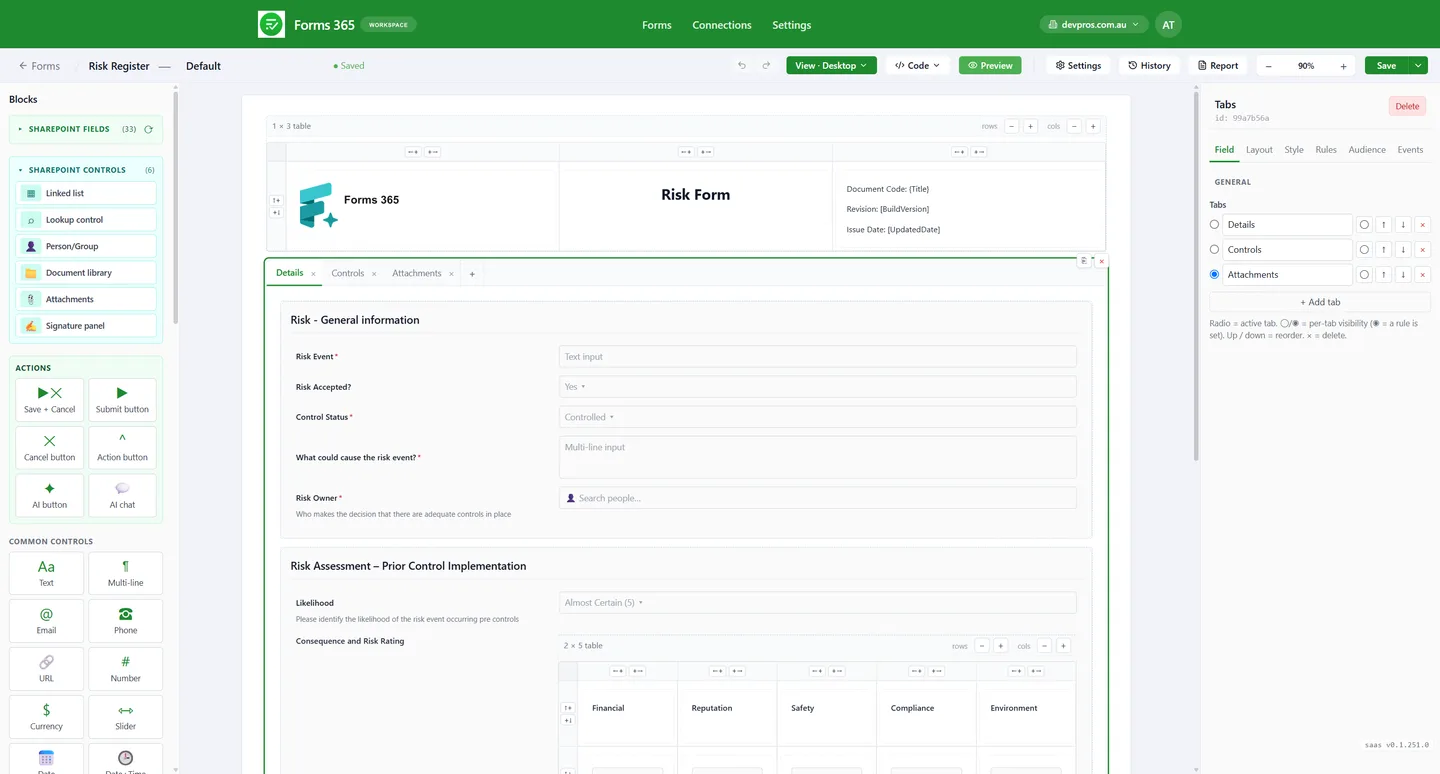Open Settings in the top navigation
The image size is (1440, 774).
[x=792, y=25]
